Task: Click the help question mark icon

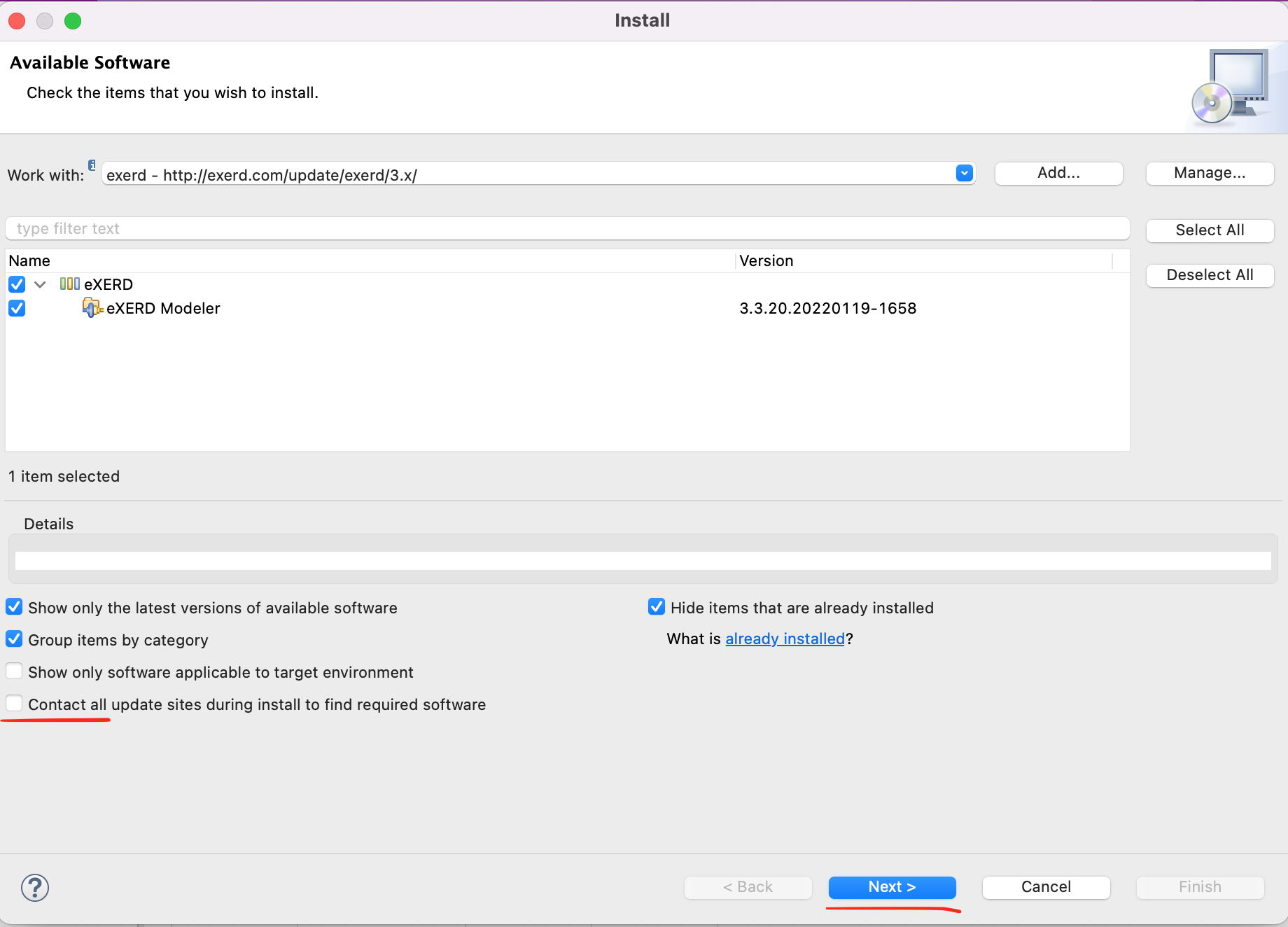Action: click(35, 888)
